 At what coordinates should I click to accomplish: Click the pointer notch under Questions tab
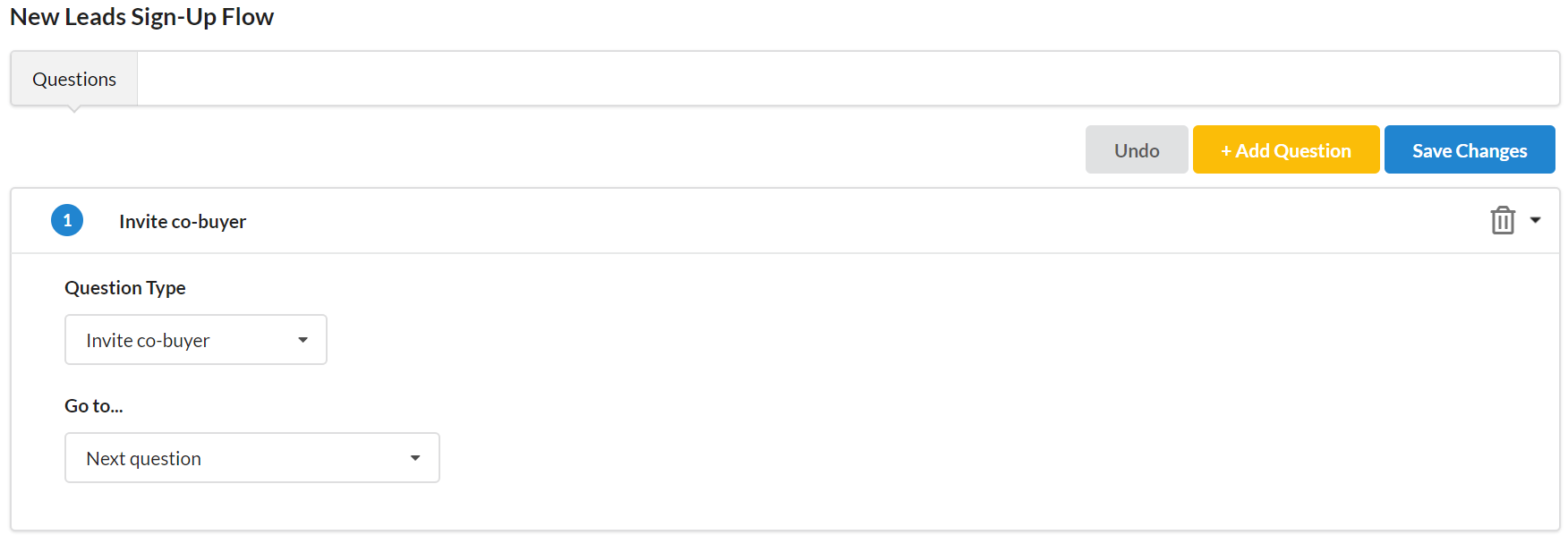pos(74,108)
